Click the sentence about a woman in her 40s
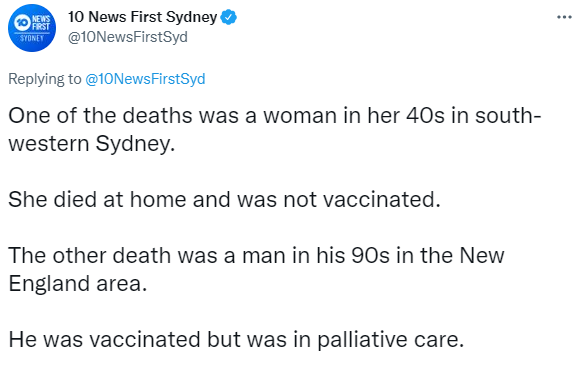 click(x=275, y=115)
